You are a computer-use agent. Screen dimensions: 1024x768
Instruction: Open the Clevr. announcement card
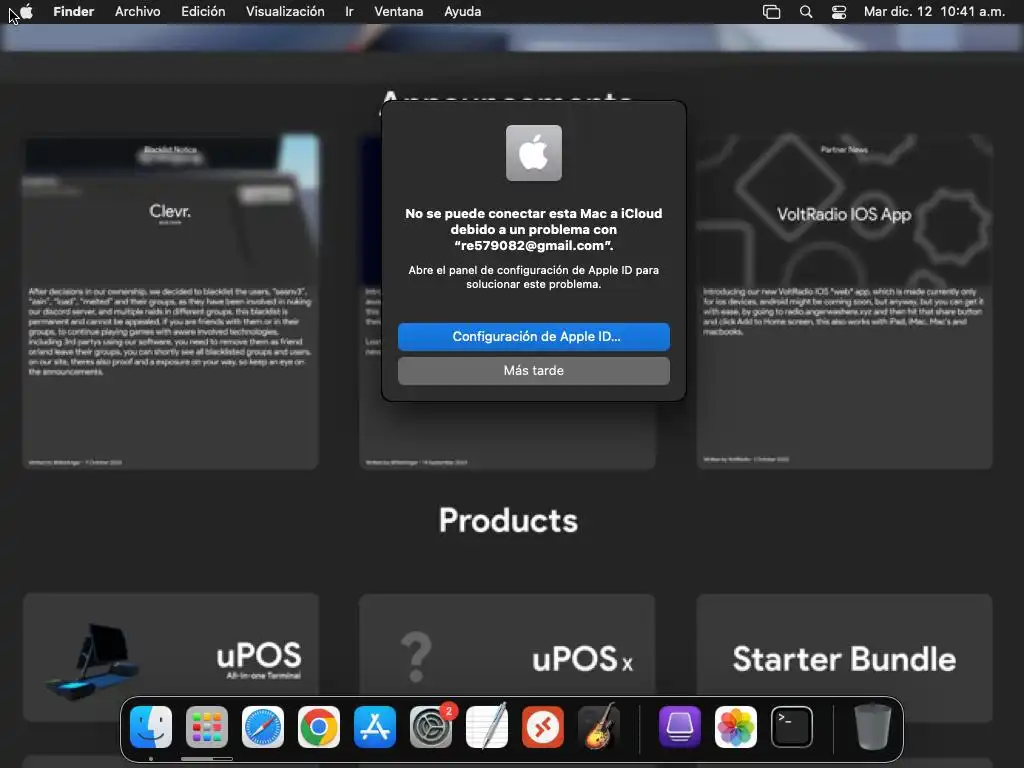170,302
